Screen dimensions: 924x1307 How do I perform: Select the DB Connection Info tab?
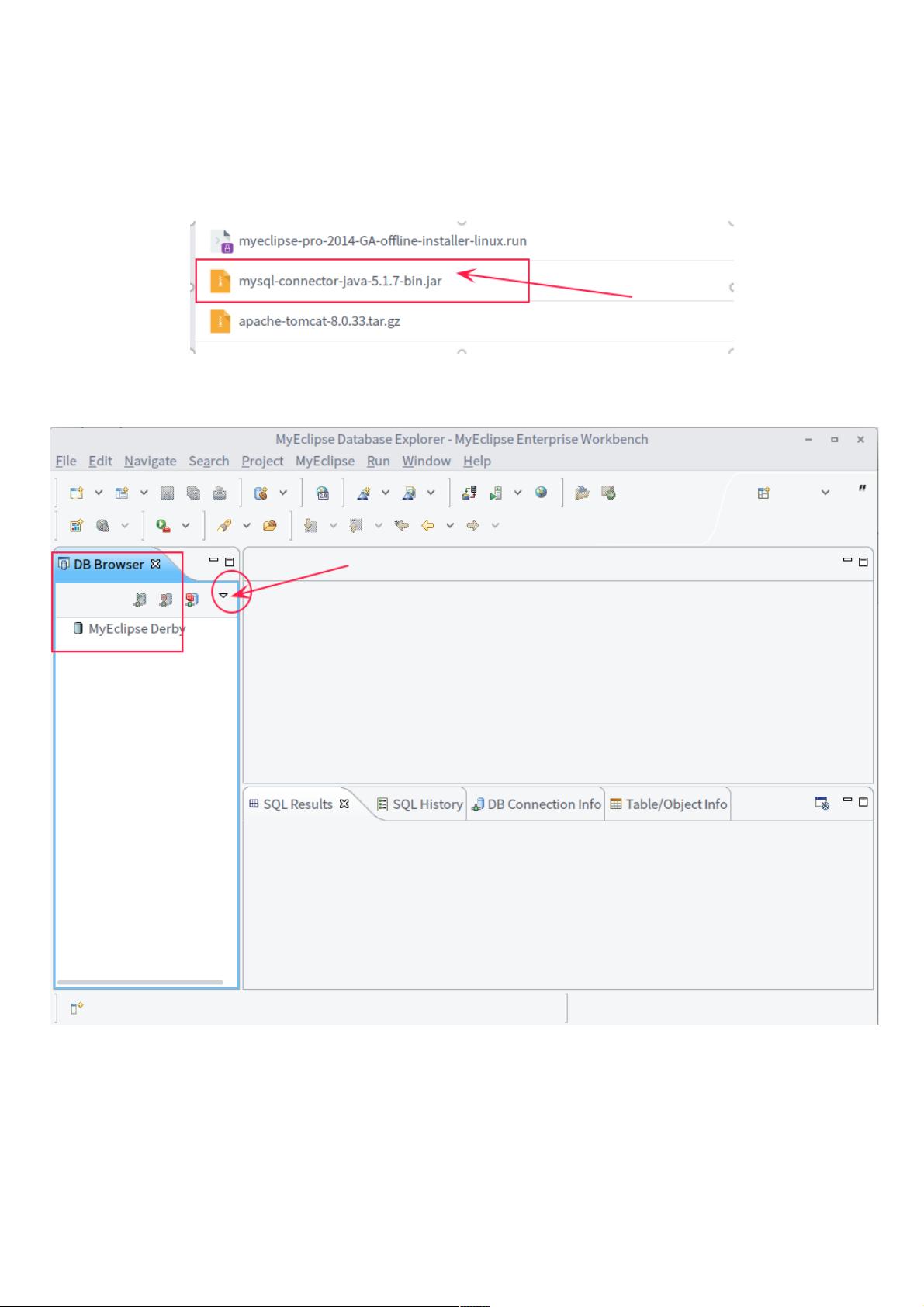(536, 804)
